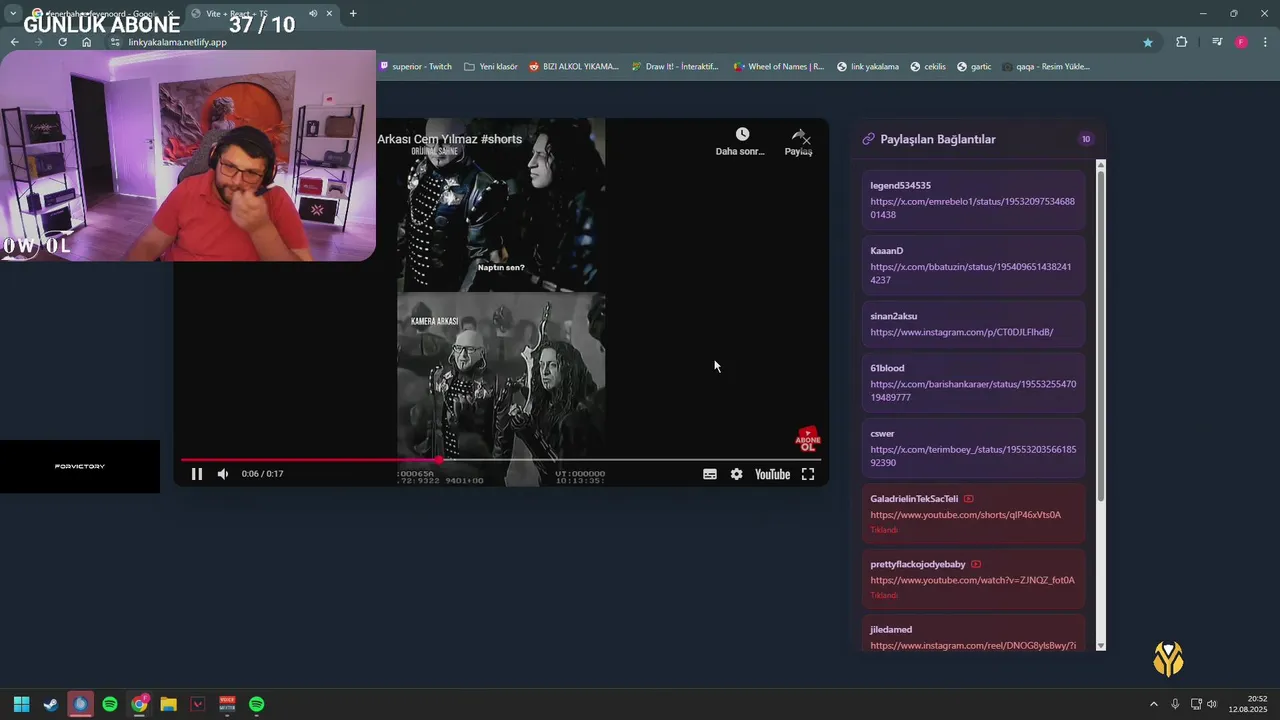Open the Chrome extensions puzzle icon
The image size is (1280, 720).
1182,42
